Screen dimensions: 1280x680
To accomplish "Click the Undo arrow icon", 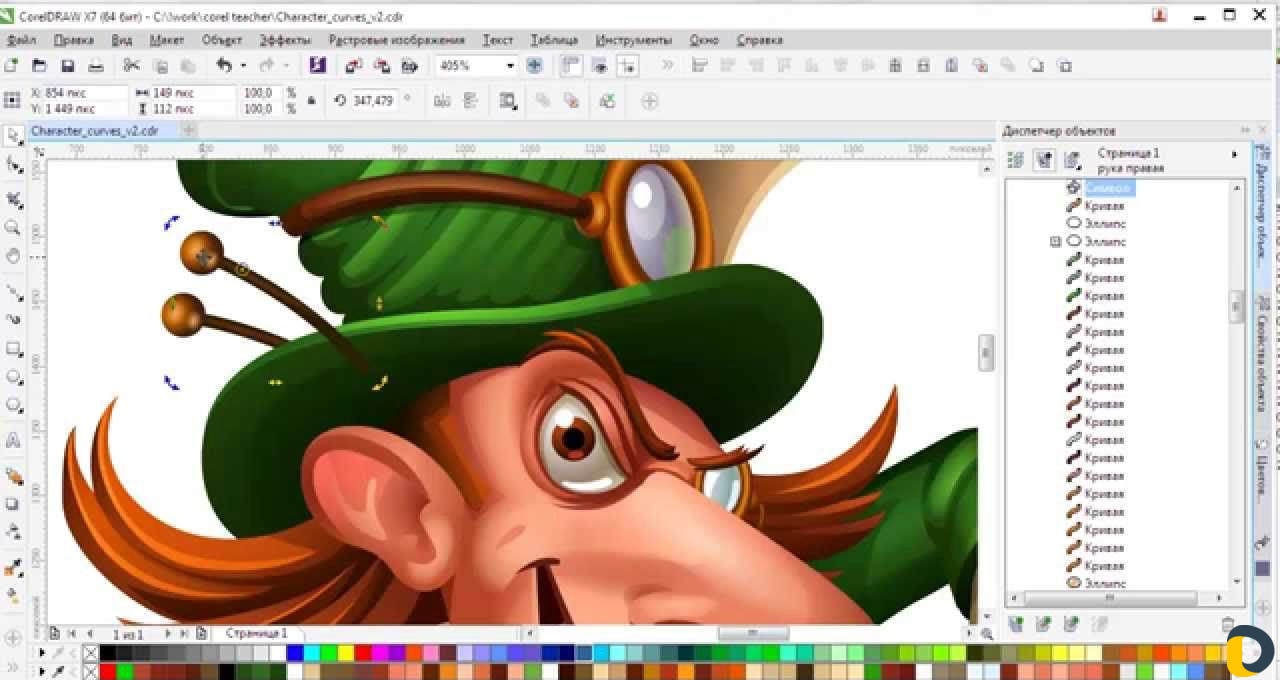I will pyautogui.click(x=224, y=66).
